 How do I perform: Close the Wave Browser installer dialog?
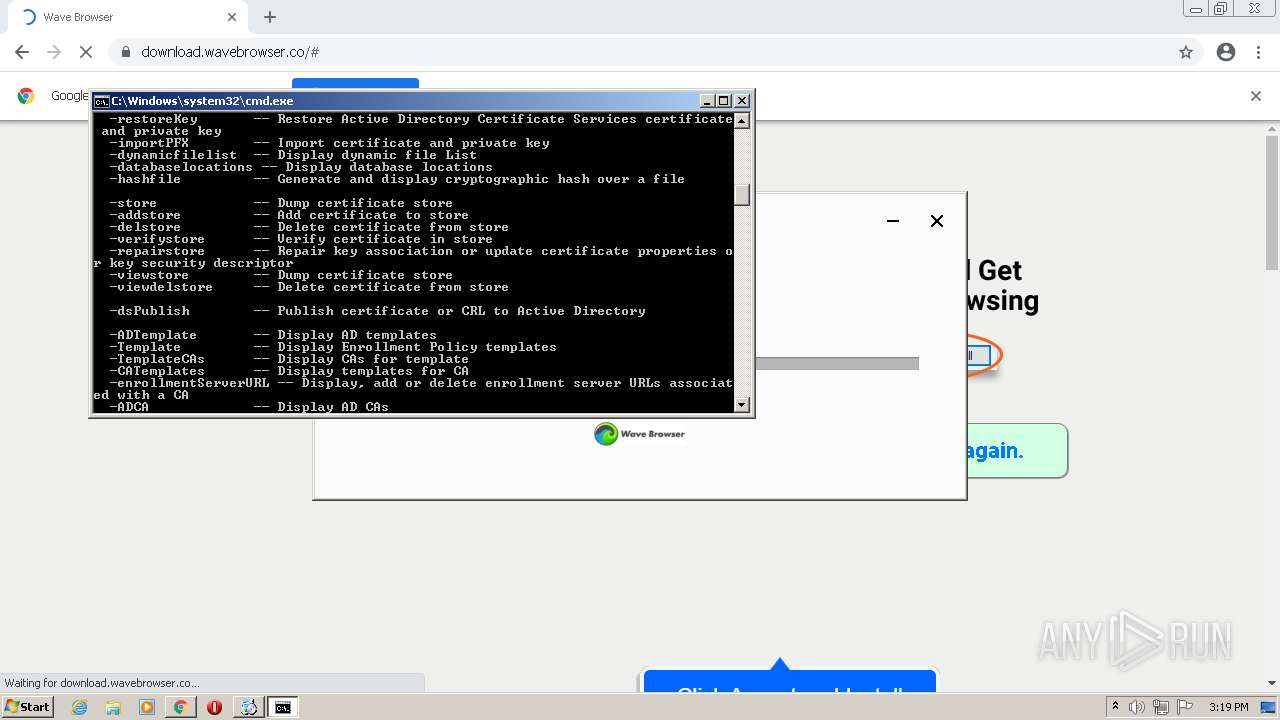tap(937, 221)
